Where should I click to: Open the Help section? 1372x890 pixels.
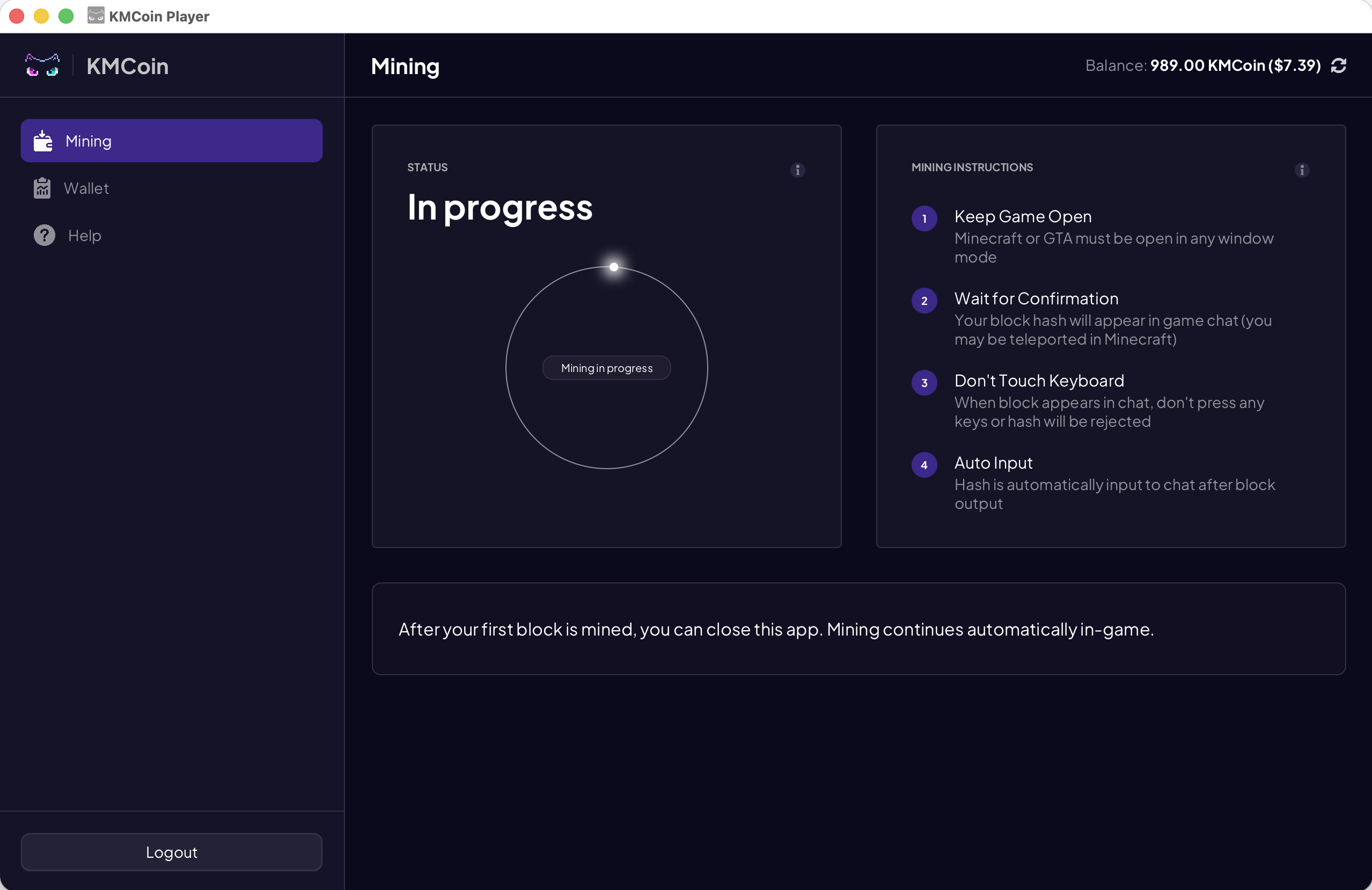tap(85, 235)
